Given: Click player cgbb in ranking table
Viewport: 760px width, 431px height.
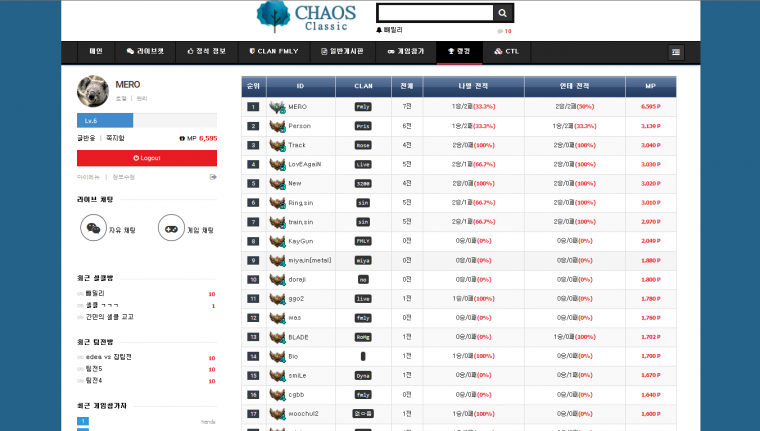Looking at the screenshot, I should (x=296, y=395).
